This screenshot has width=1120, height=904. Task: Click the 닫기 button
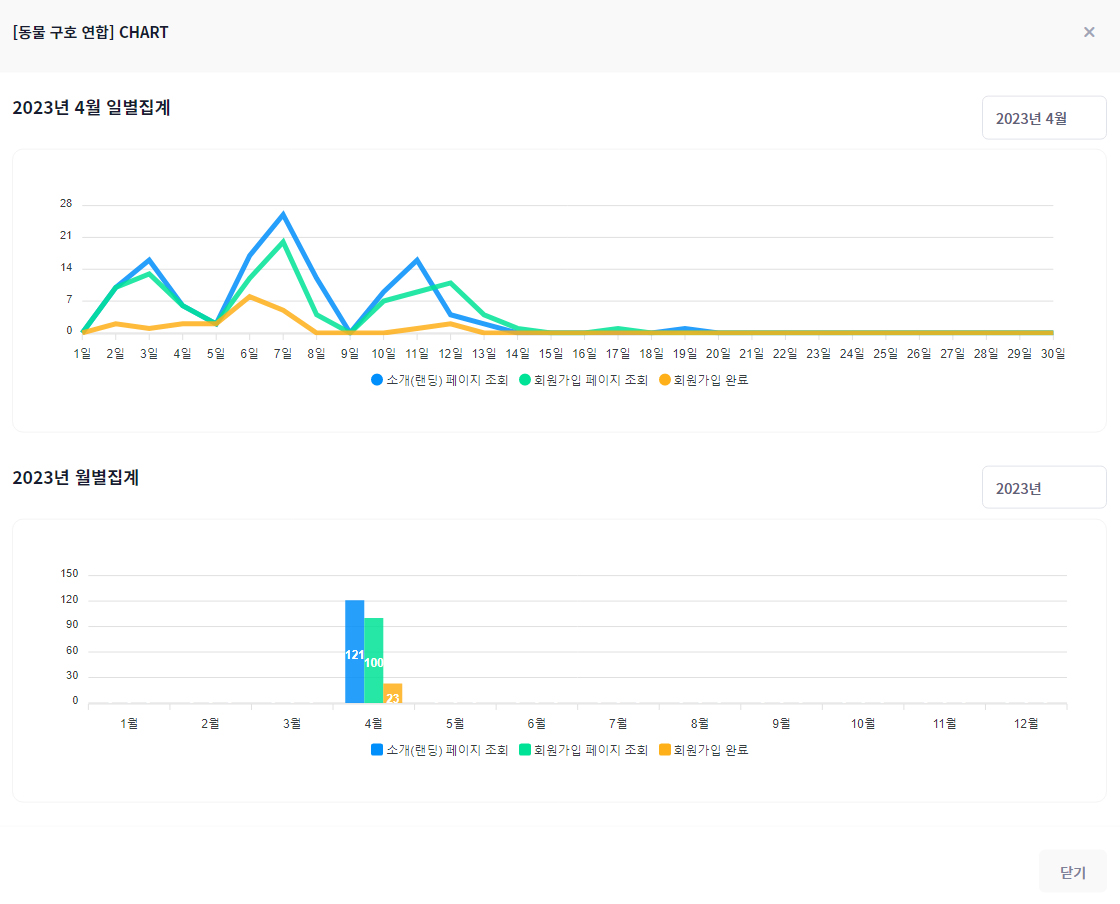(1072, 872)
